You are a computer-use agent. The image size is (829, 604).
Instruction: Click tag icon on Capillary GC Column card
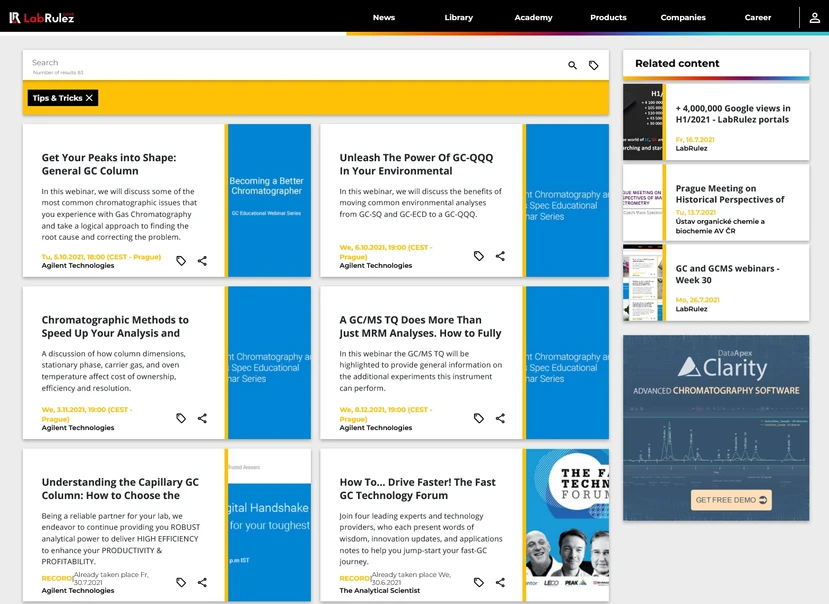(181, 582)
